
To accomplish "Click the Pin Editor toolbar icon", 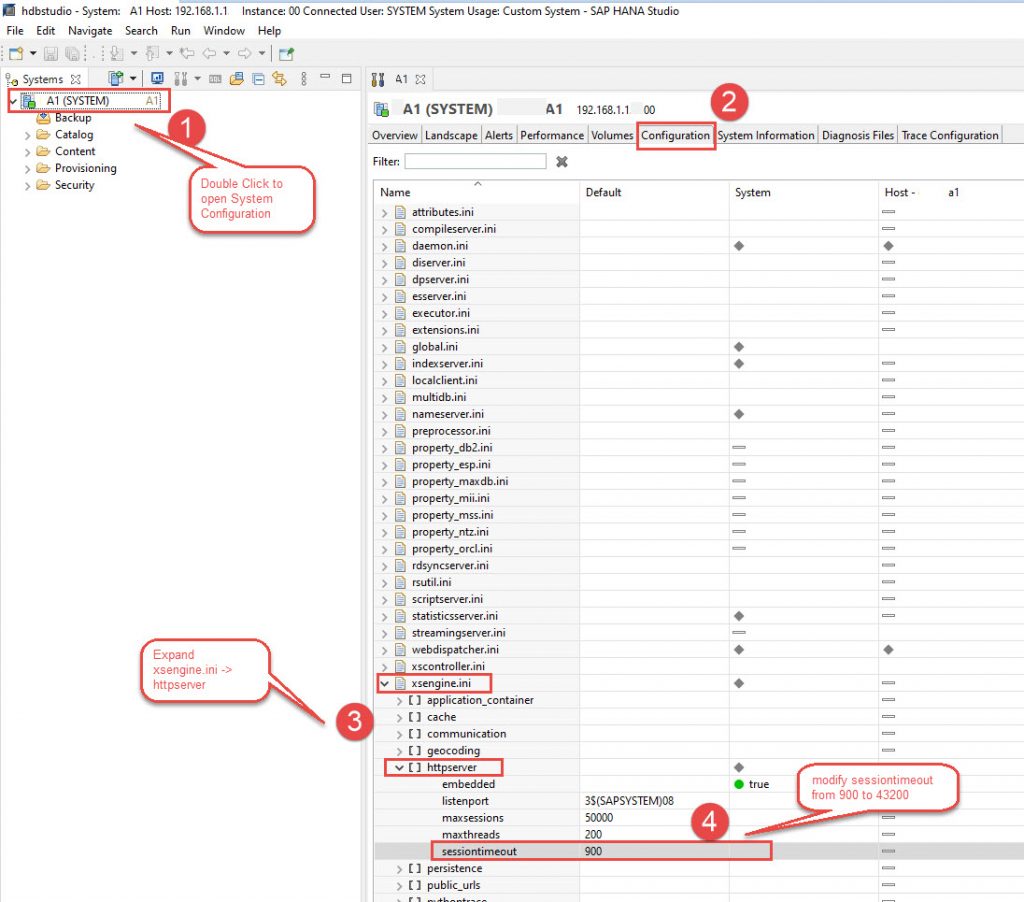I will [x=286, y=54].
